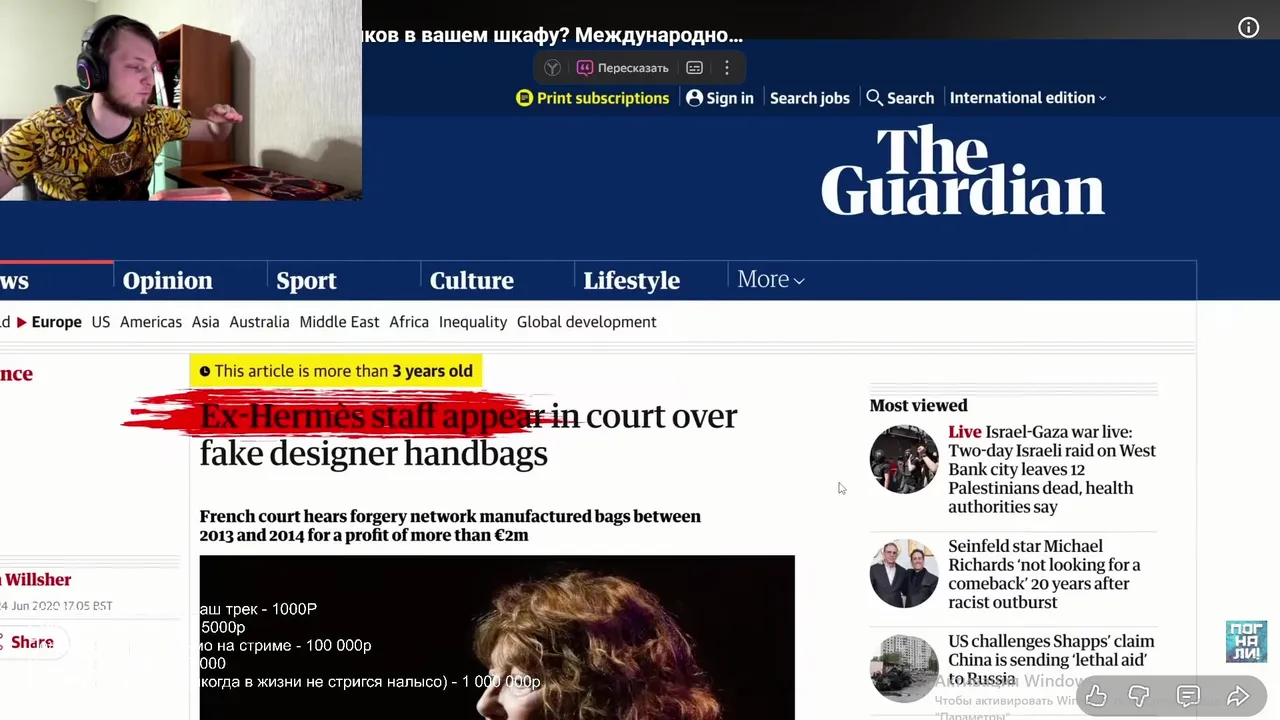Go to the Culture section
The height and width of the screenshot is (720, 1280).
tap(471, 281)
